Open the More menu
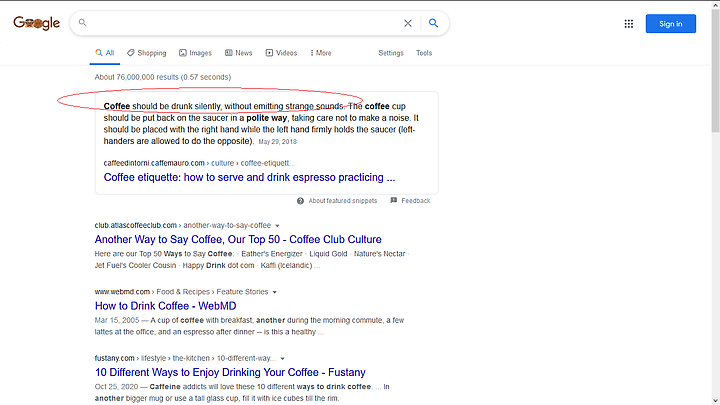Viewport: 720px width, 405px height. [321, 53]
